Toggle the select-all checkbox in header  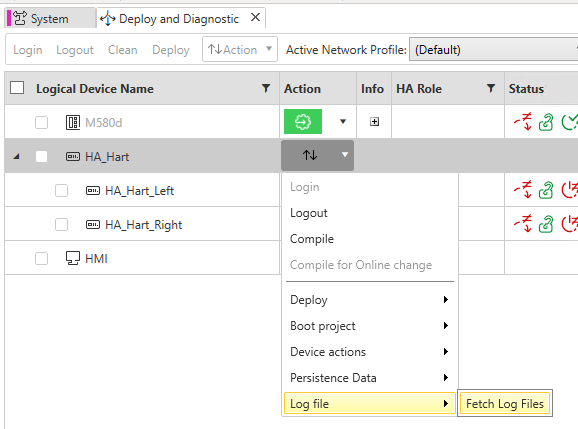tap(17, 88)
